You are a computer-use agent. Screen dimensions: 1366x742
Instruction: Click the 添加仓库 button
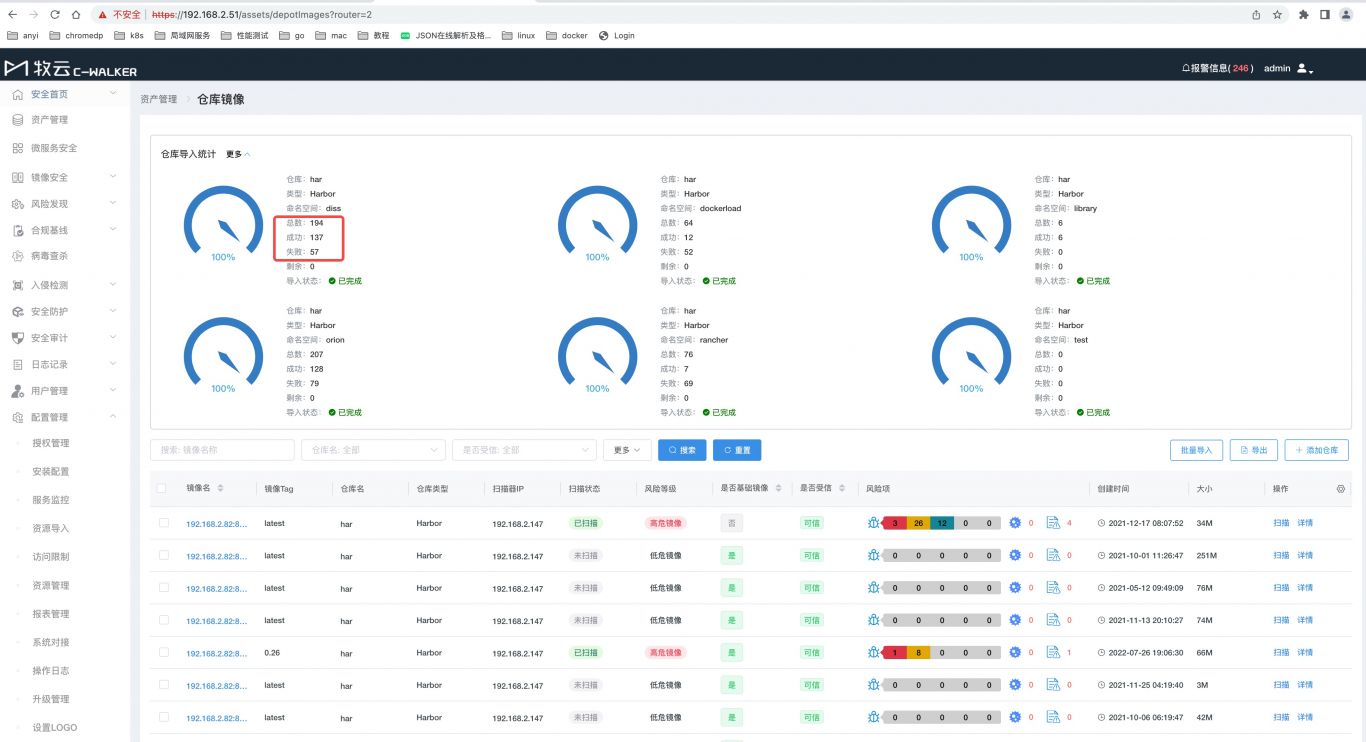[1317, 450]
